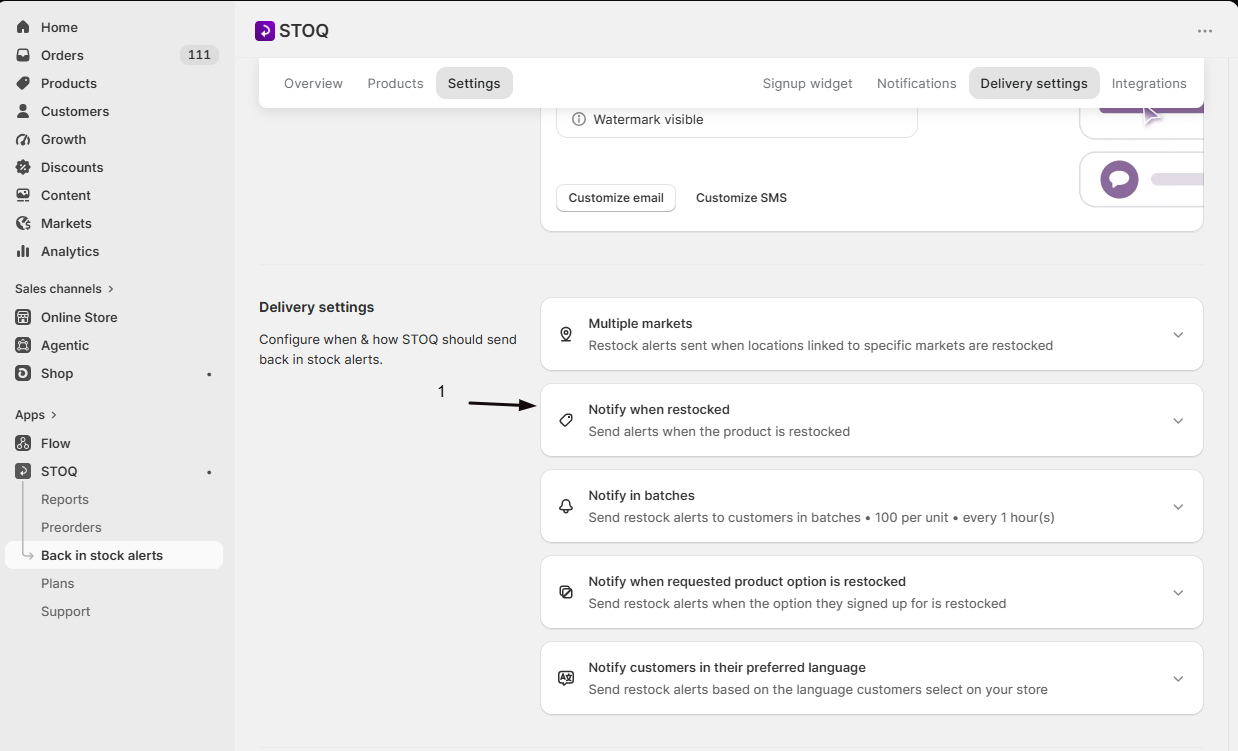
Task: Click the Delivery settings section heading
Action: click(316, 307)
